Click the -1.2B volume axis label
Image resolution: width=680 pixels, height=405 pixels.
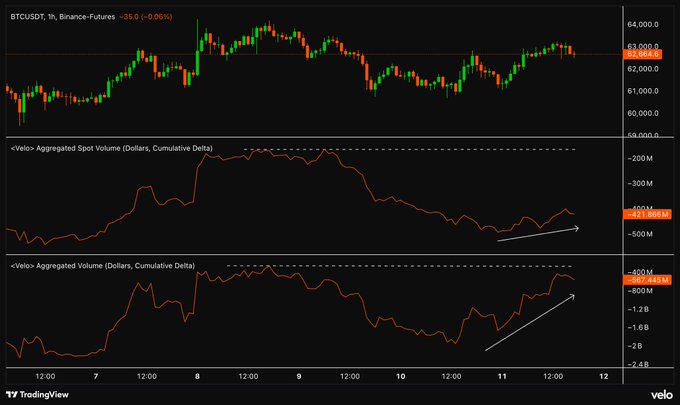638,310
